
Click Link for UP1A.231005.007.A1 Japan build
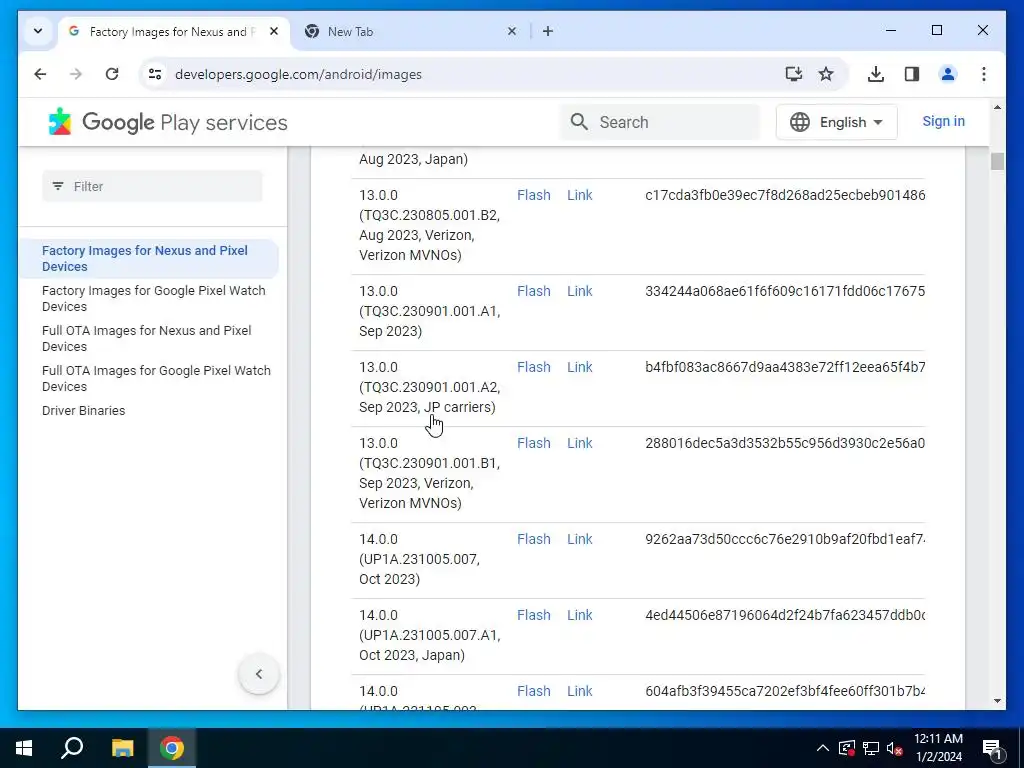[x=579, y=615]
